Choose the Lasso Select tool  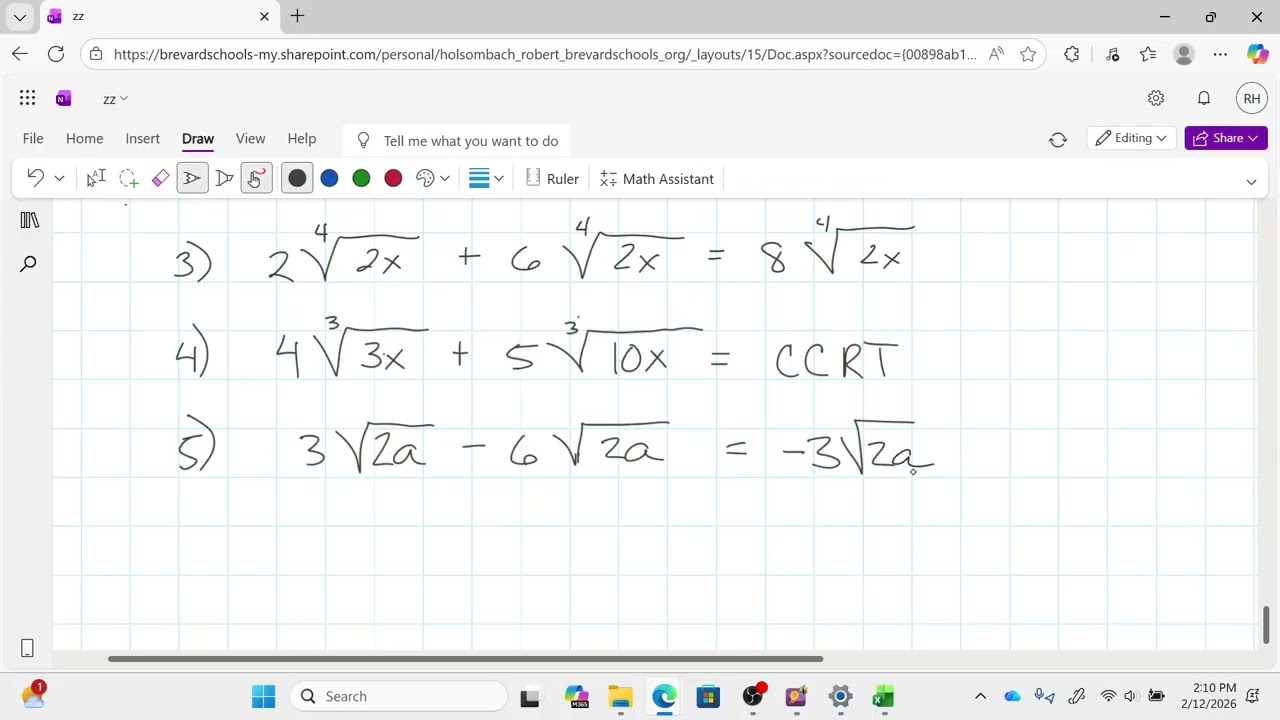[128, 178]
